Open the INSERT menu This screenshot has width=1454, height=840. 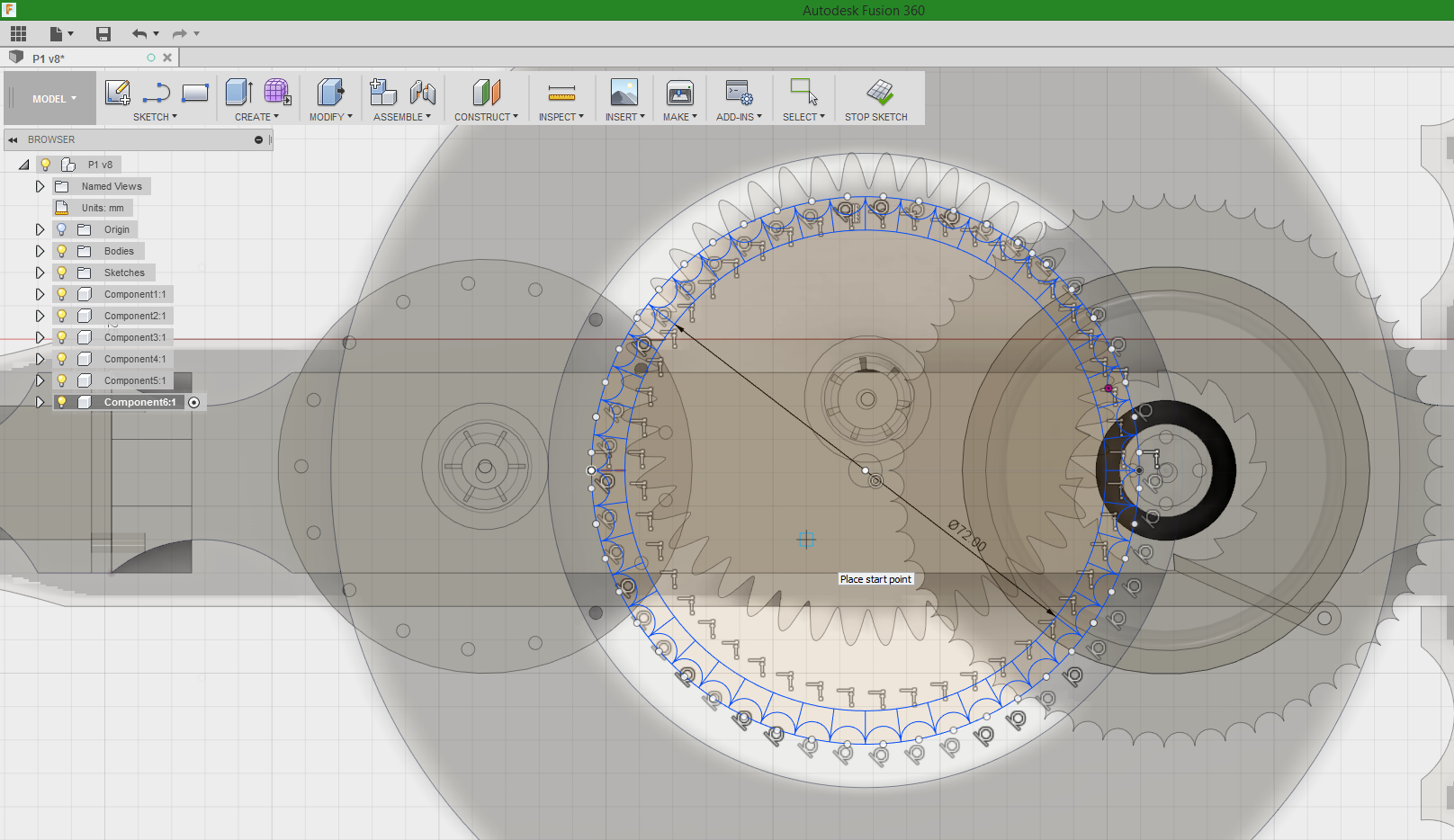[624, 117]
